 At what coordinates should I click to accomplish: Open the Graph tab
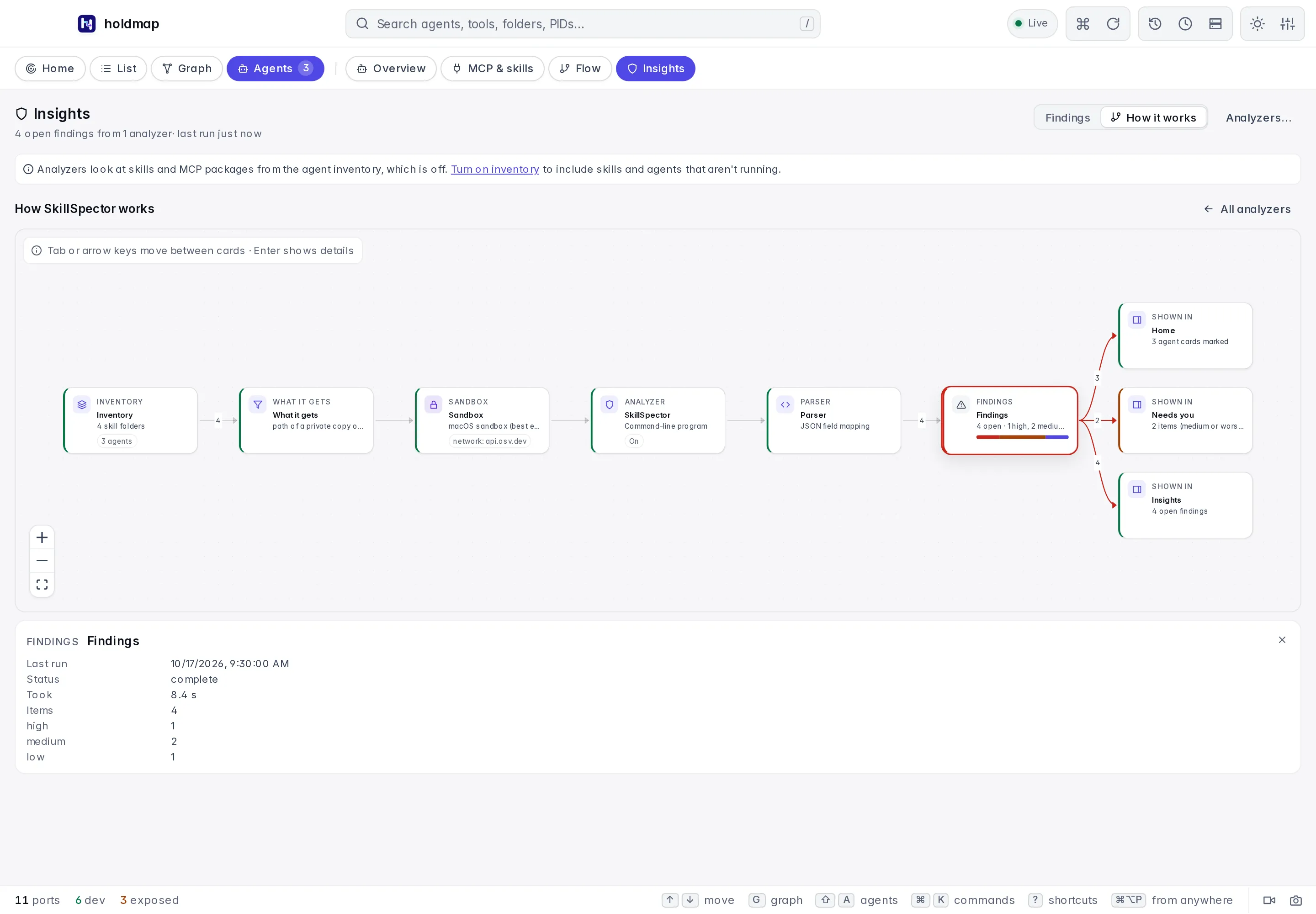187,69
